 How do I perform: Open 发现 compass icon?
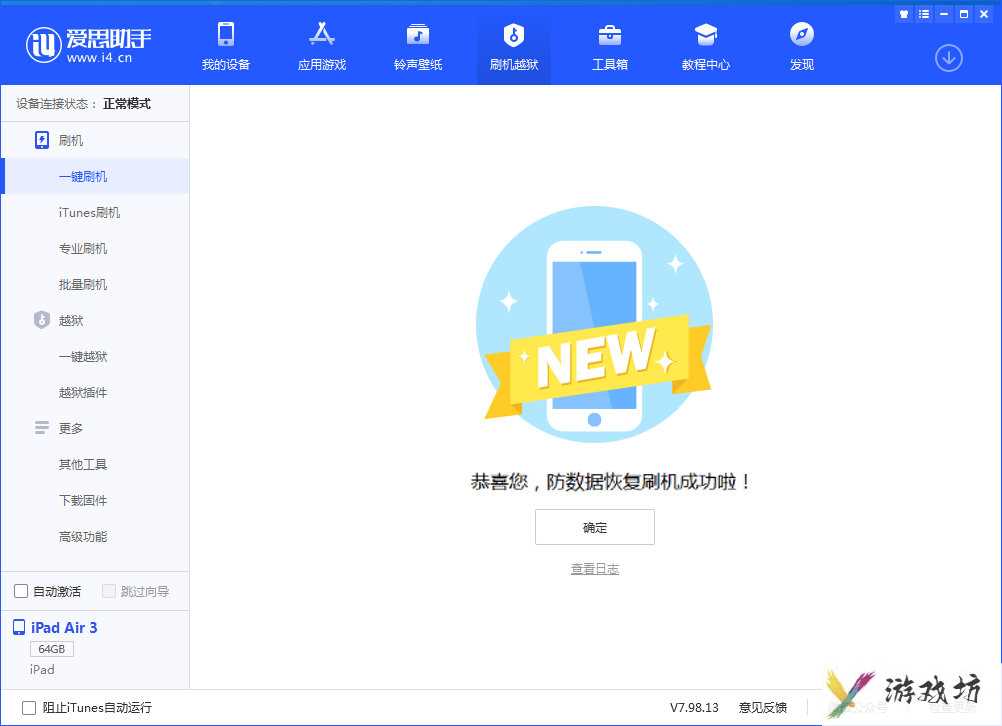(802, 34)
